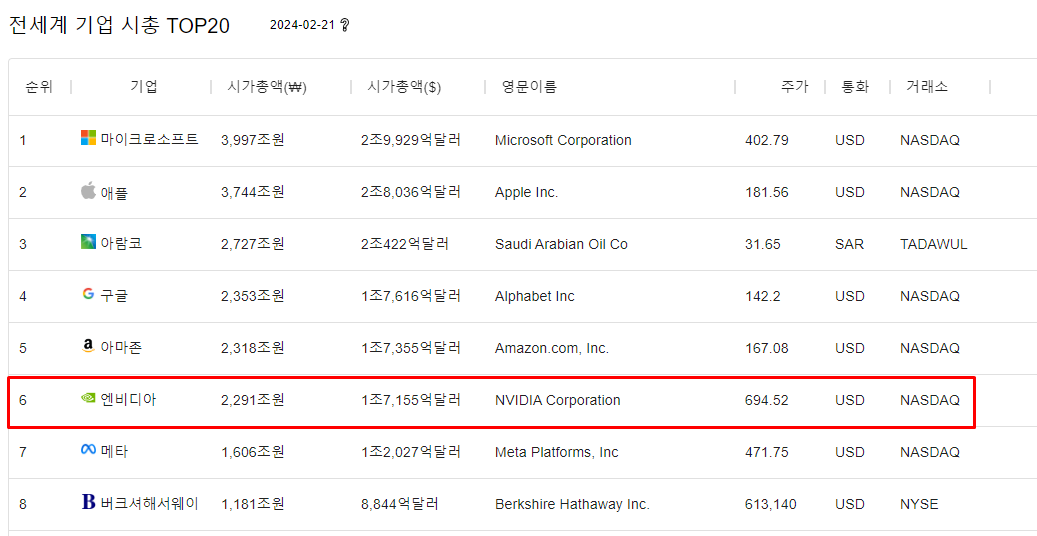Select the Berkshire Hathaway Inc. name
This screenshot has width=1037, height=536.
572,504
